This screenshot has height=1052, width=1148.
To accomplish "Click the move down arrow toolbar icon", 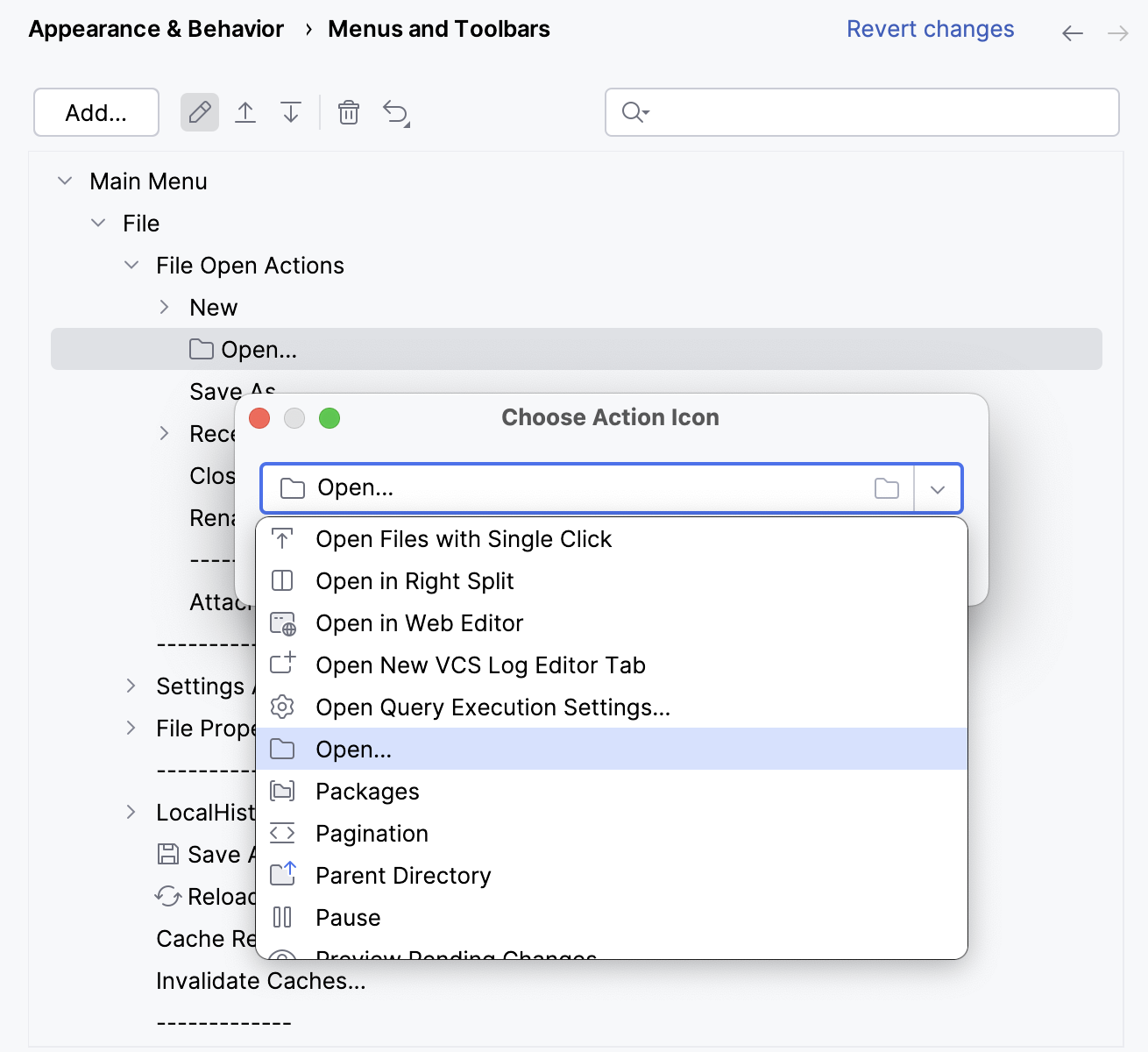I will pyautogui.click(x=291, y=112).
